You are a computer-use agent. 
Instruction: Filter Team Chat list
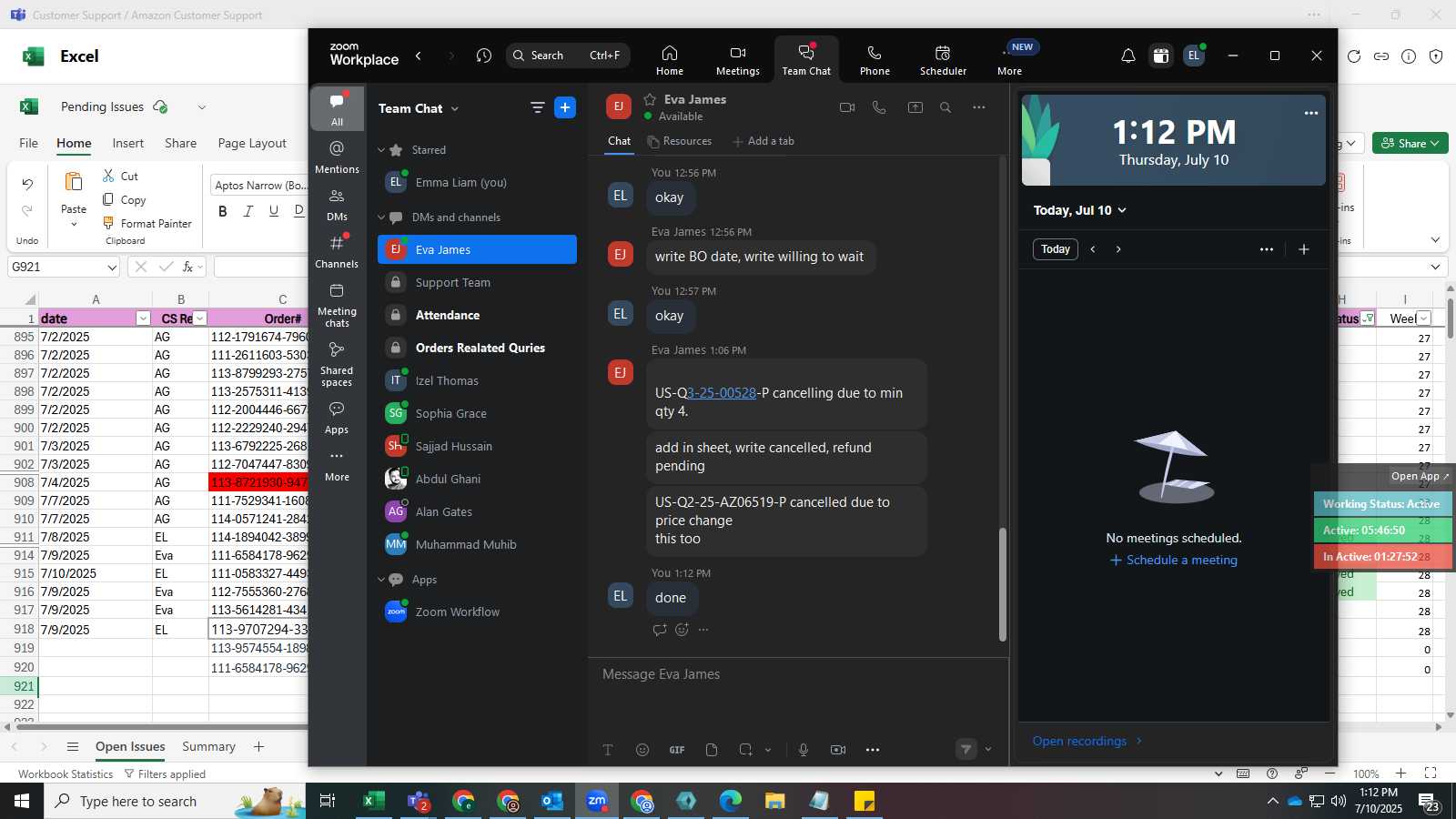click(537, 107)
